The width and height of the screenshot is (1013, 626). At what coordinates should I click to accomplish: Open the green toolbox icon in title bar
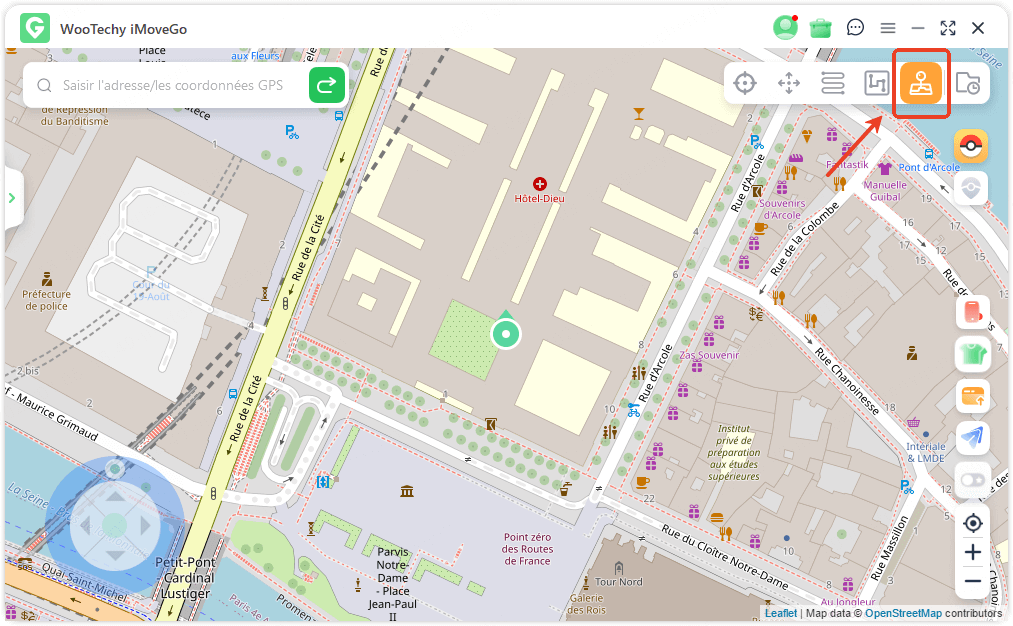tap(821, 28)
